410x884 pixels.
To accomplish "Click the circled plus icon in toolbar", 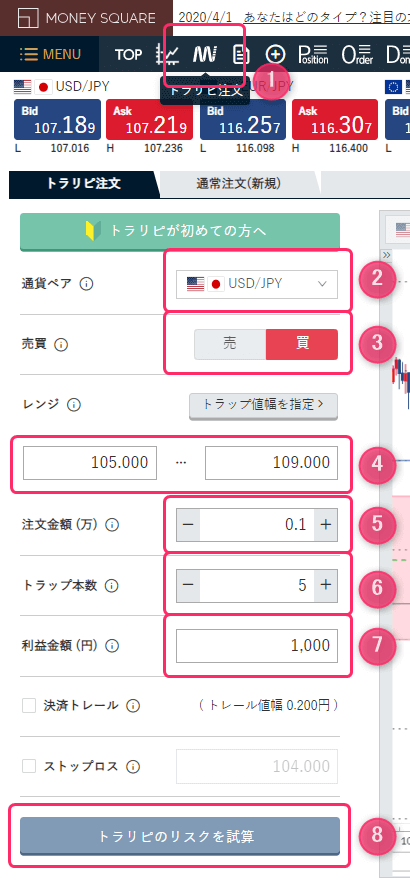I will 275,55.
